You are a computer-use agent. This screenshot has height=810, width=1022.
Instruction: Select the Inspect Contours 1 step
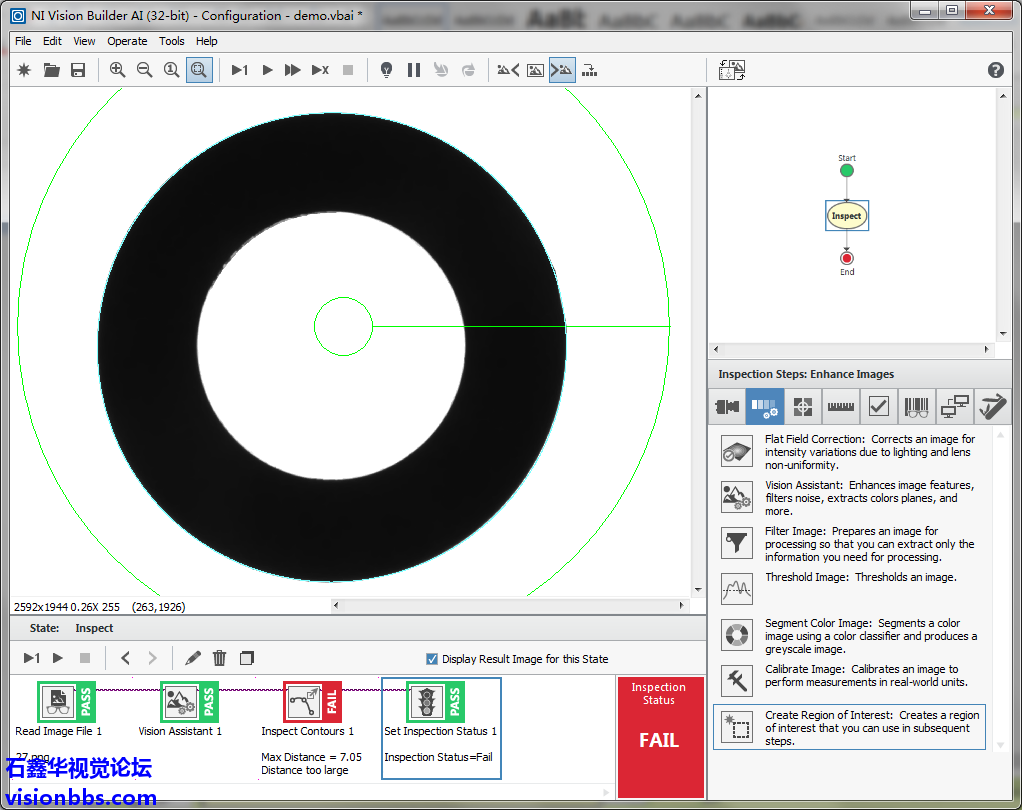312,702
